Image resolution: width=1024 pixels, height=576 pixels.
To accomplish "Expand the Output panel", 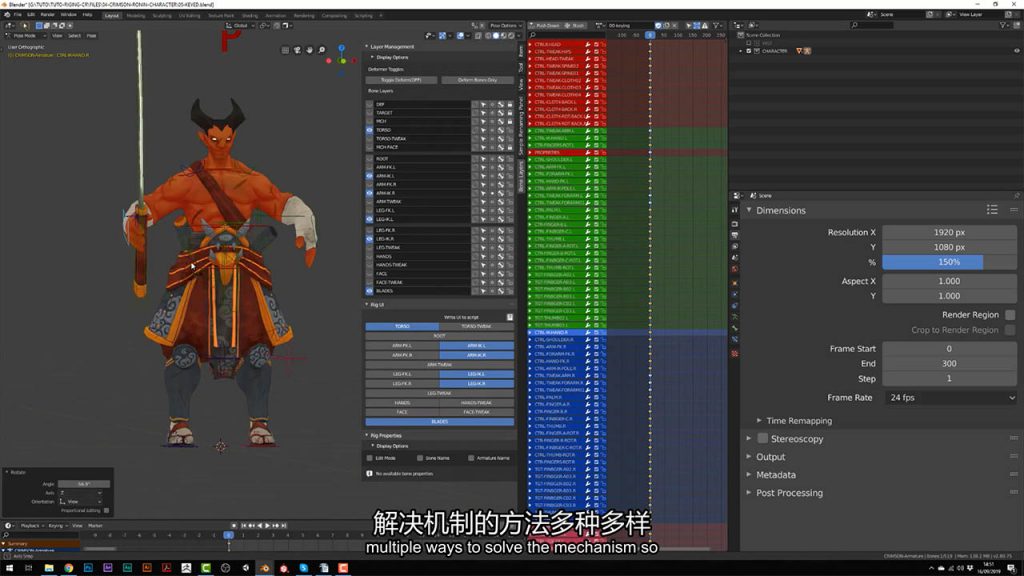I will coord(749,456).
